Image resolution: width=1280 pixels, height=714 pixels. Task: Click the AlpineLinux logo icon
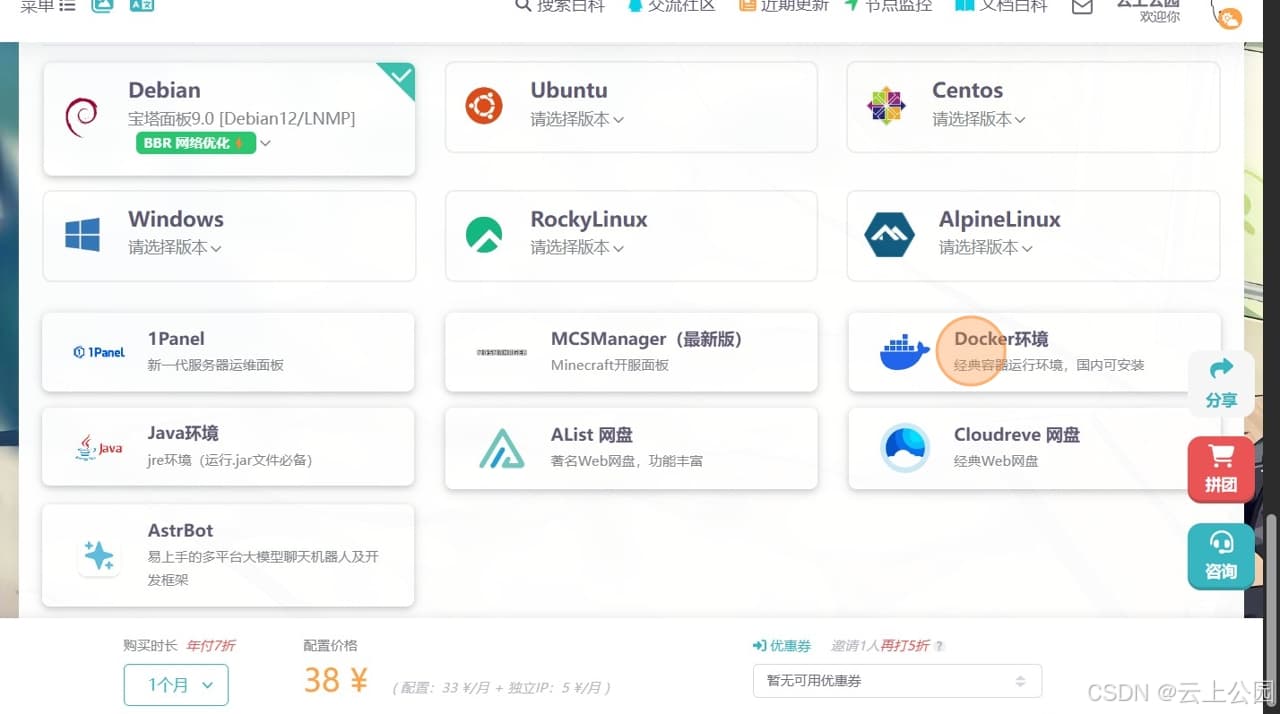pos(889,235)
